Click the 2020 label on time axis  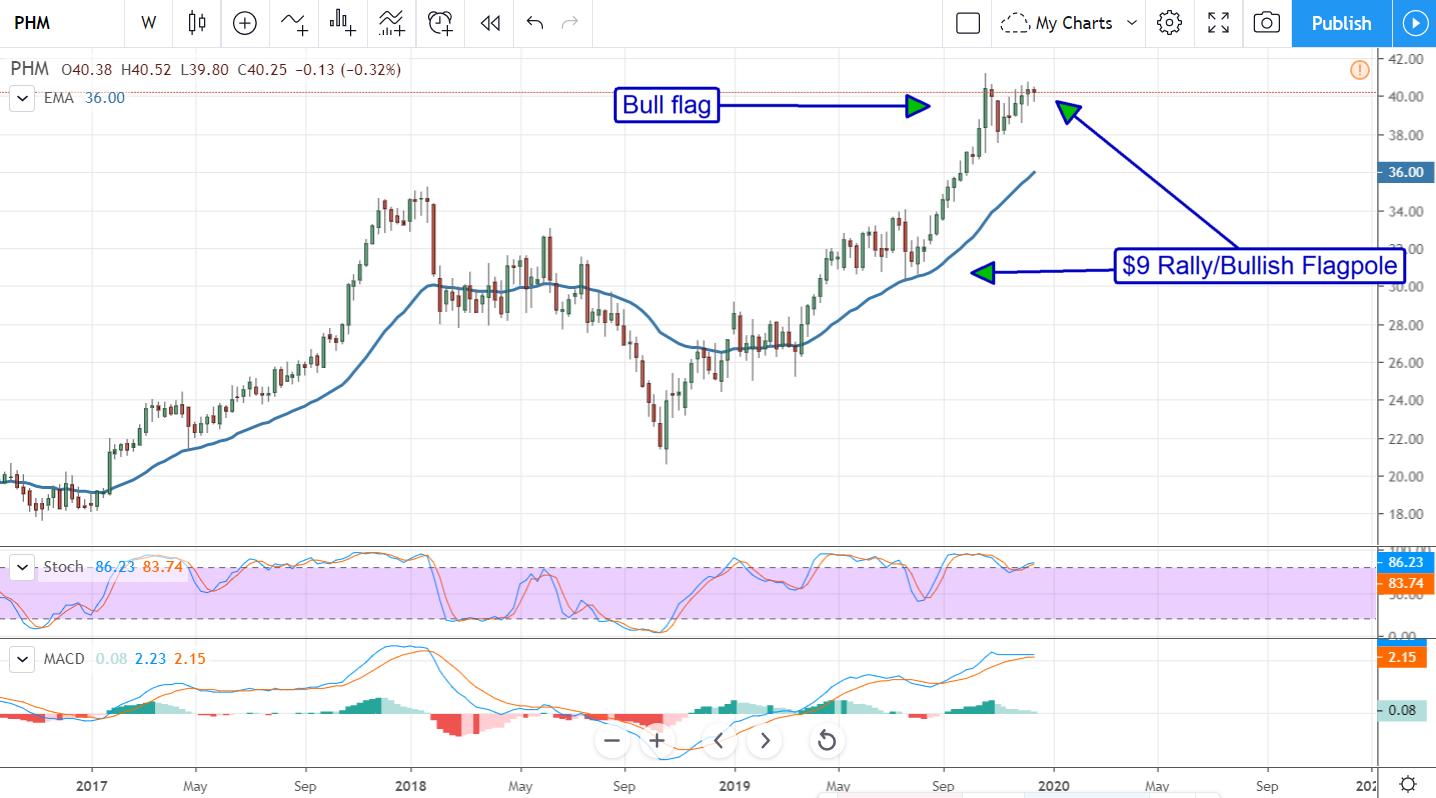tap(1053, 785)
